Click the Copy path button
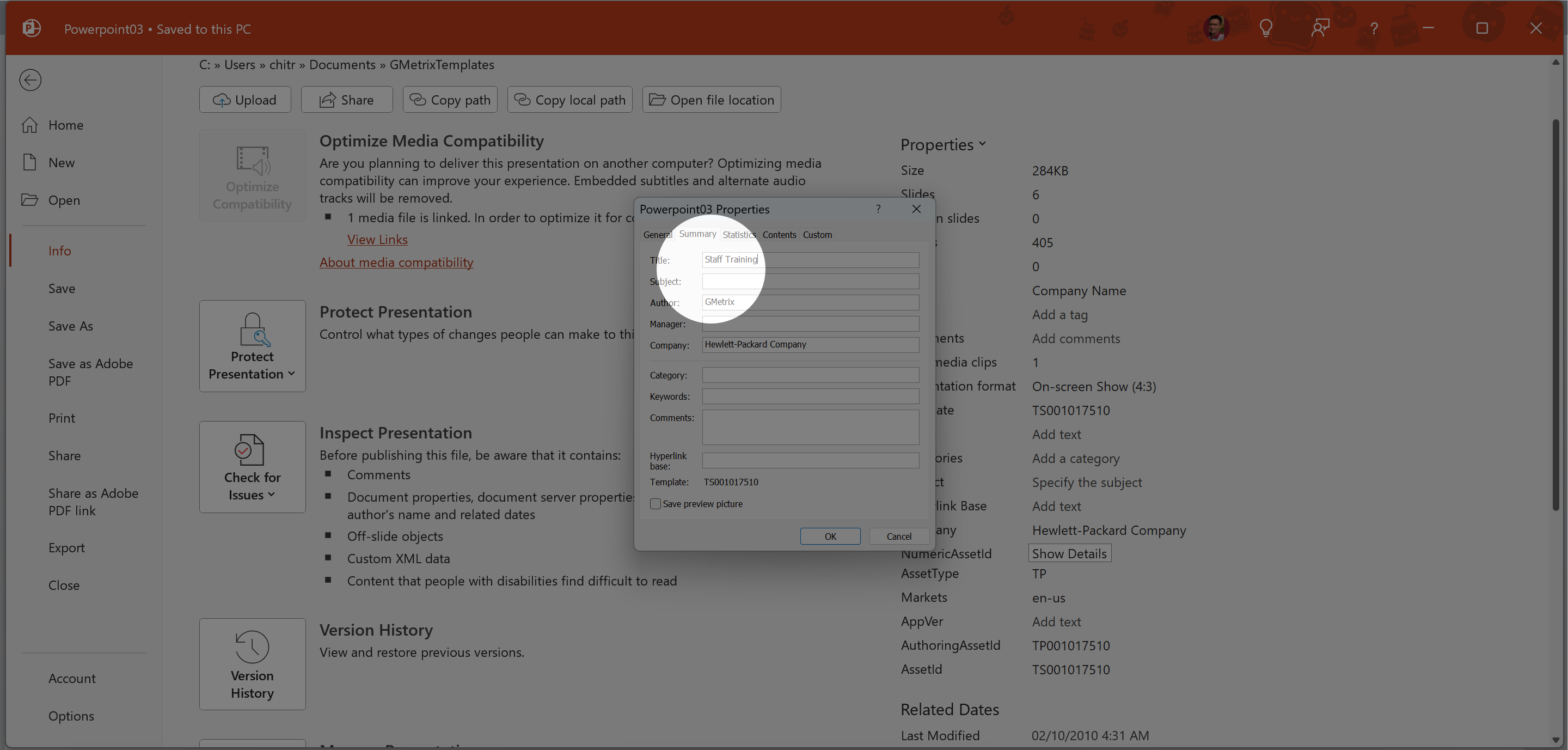1568x750 pixels. [x=450, y=100]
